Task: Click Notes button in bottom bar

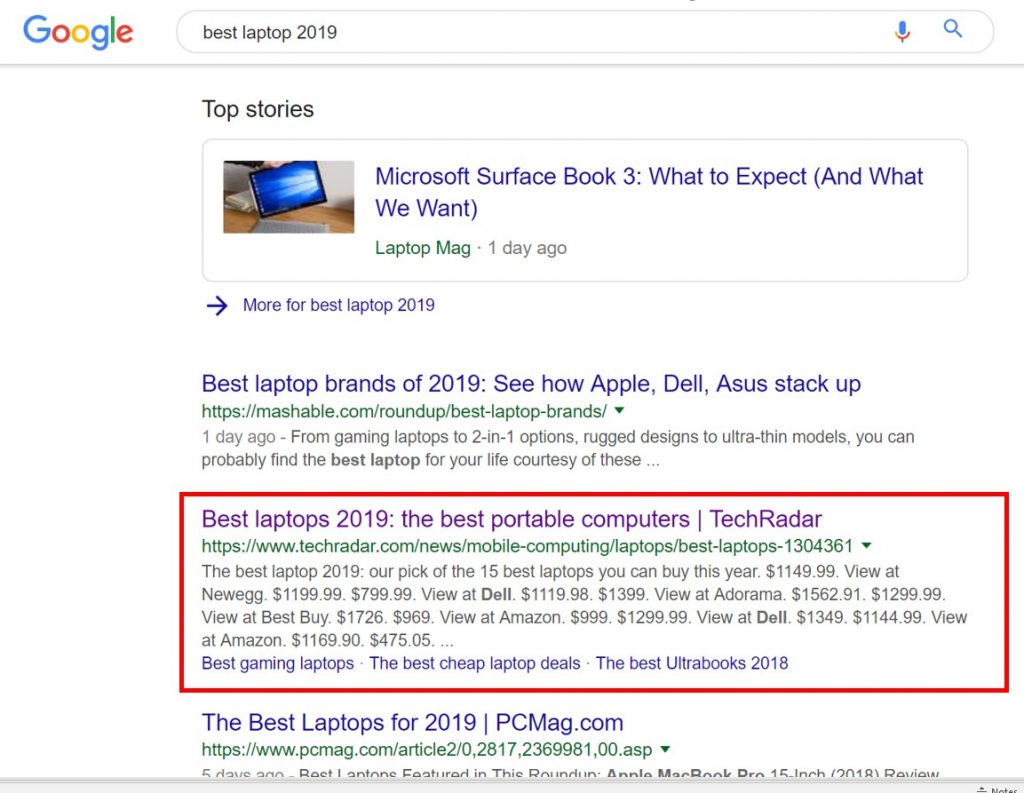Action: click(999, 789)
